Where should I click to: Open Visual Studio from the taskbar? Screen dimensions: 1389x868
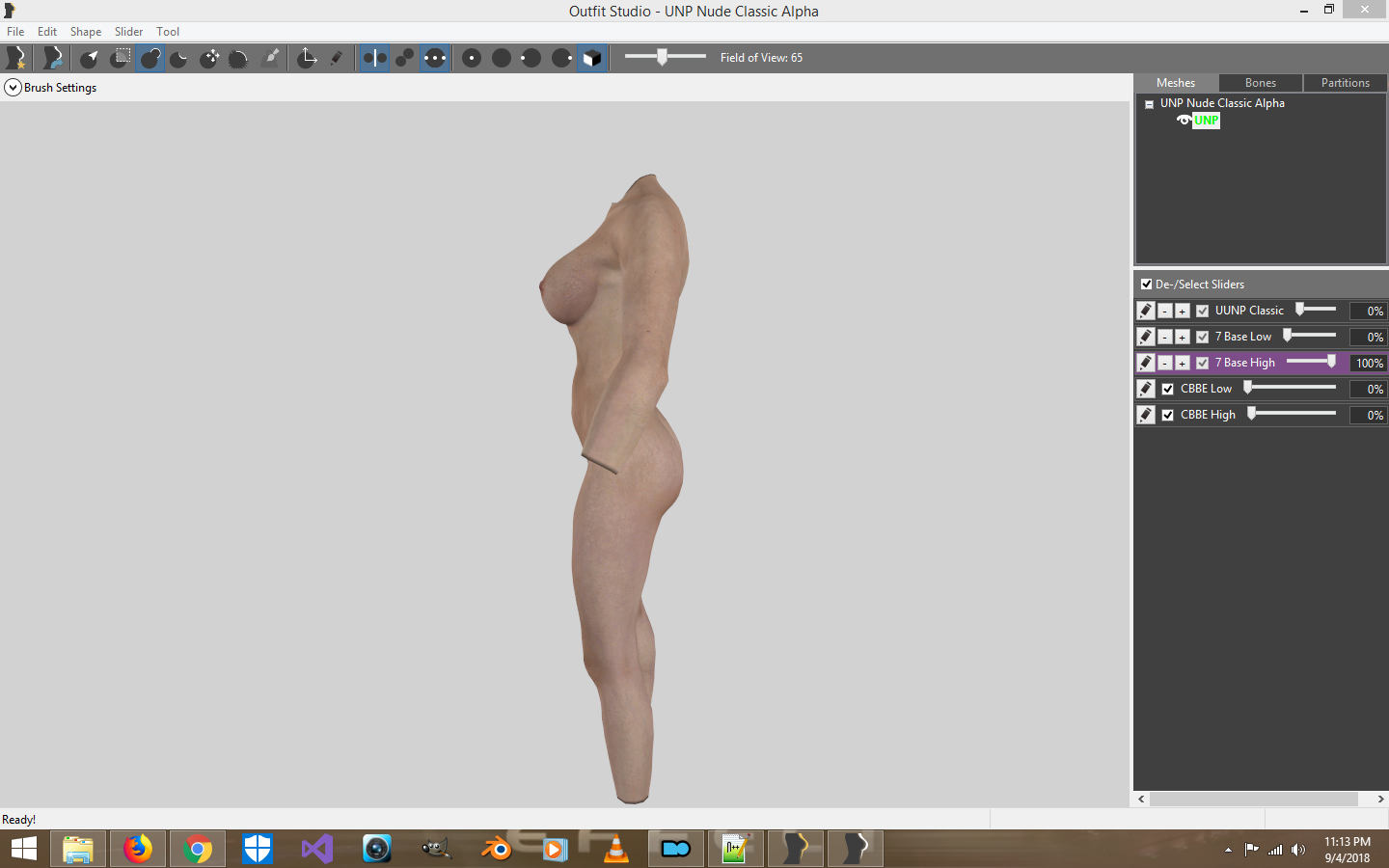tap(317, 849)
